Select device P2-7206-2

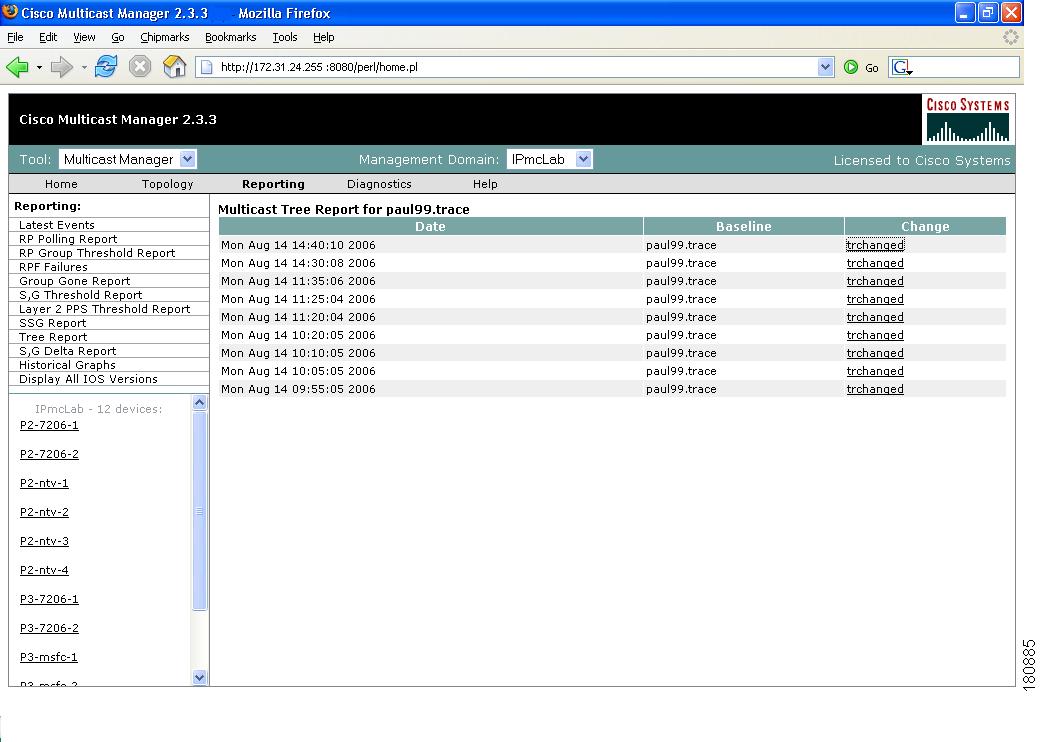(49, 454)
